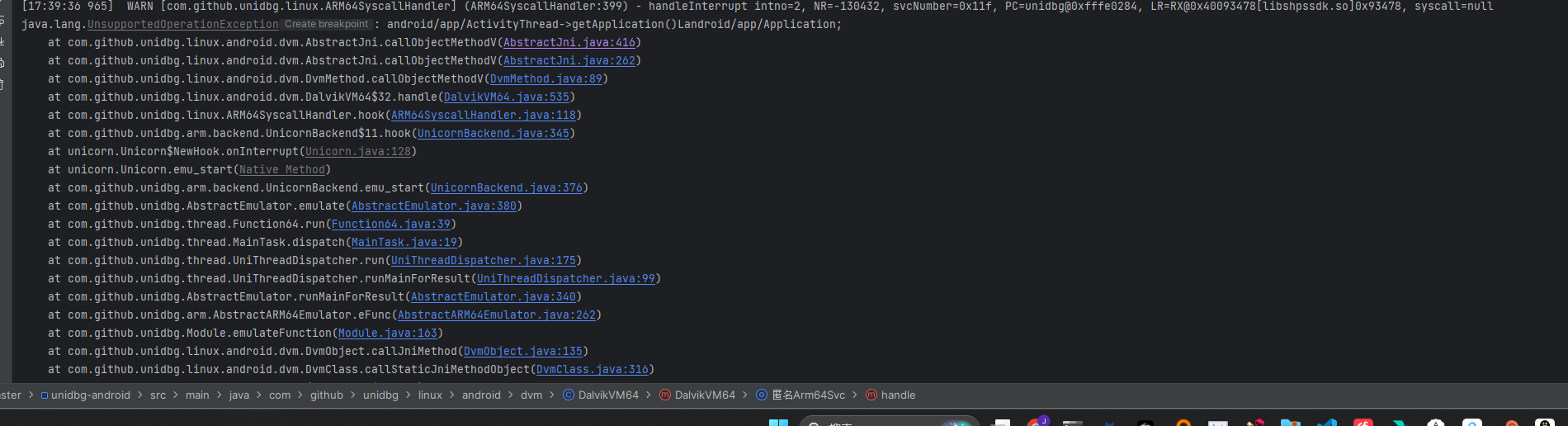Click WARN log line with handleInterrupt text
This screenshot has height=426, width=1568.
click(x=758, y=7)
